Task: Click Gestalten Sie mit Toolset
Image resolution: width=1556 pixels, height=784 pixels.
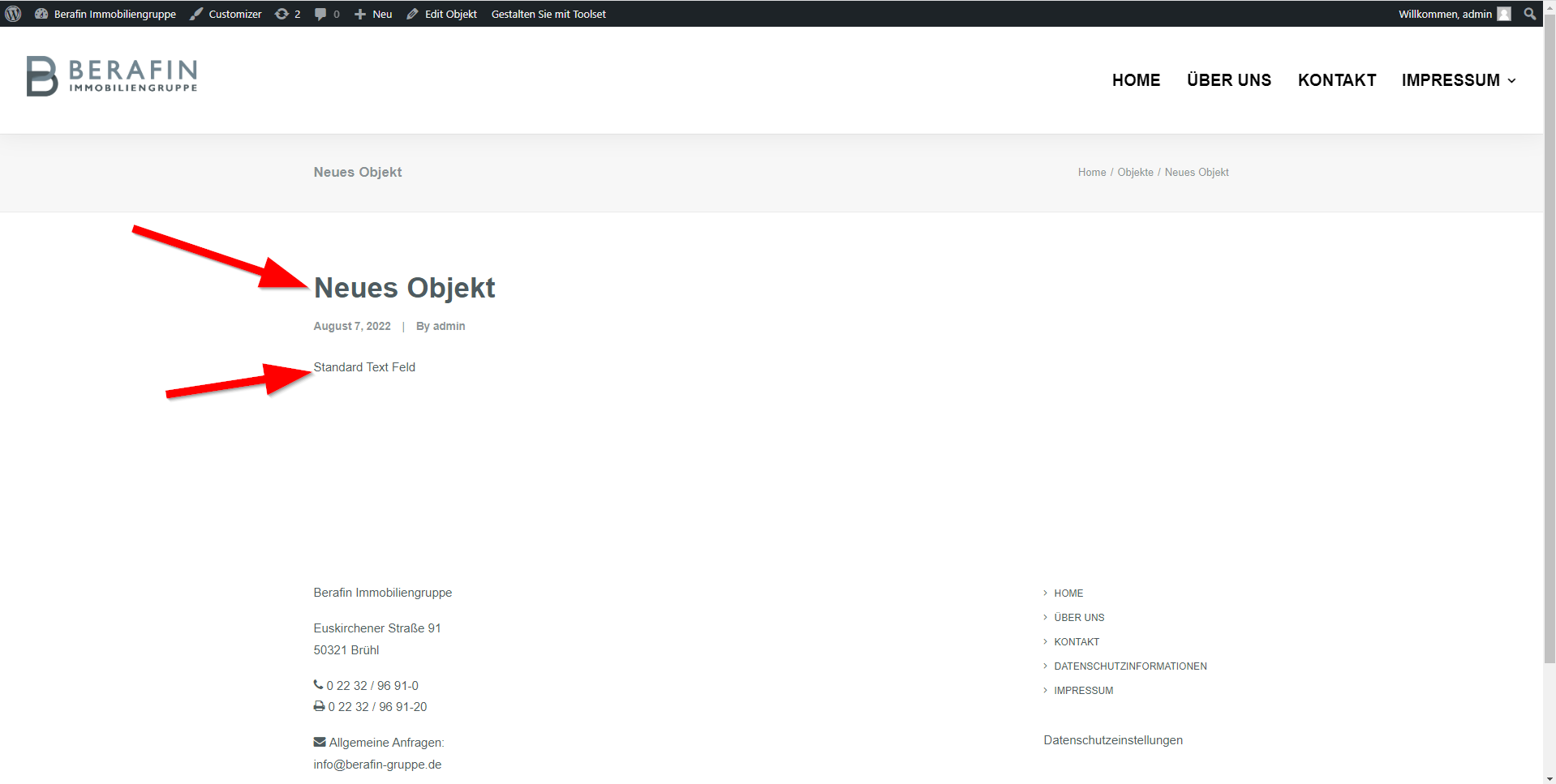Action: coord(548,14)
